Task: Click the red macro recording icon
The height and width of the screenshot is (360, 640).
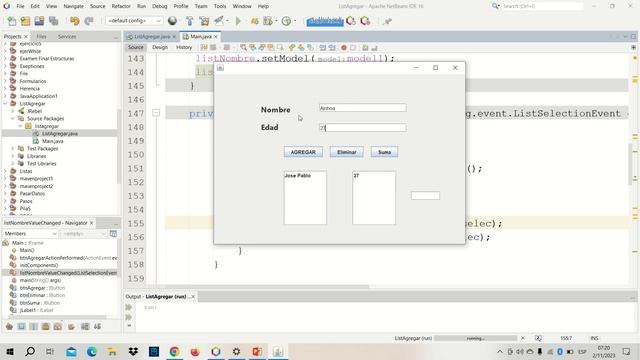Action: point(344,48)
